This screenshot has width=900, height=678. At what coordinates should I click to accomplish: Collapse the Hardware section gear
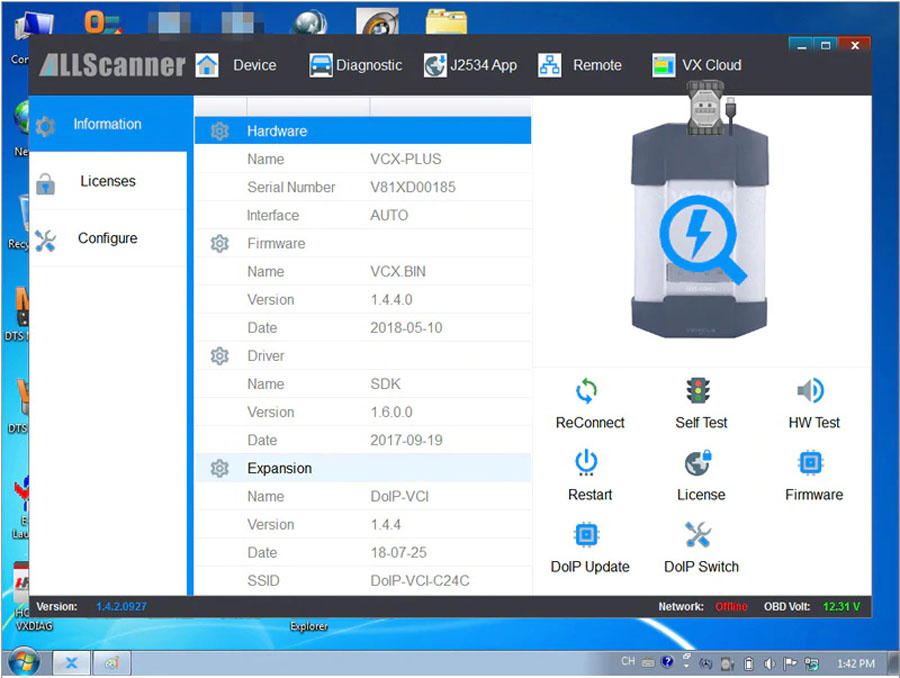[x=219, y=131]
